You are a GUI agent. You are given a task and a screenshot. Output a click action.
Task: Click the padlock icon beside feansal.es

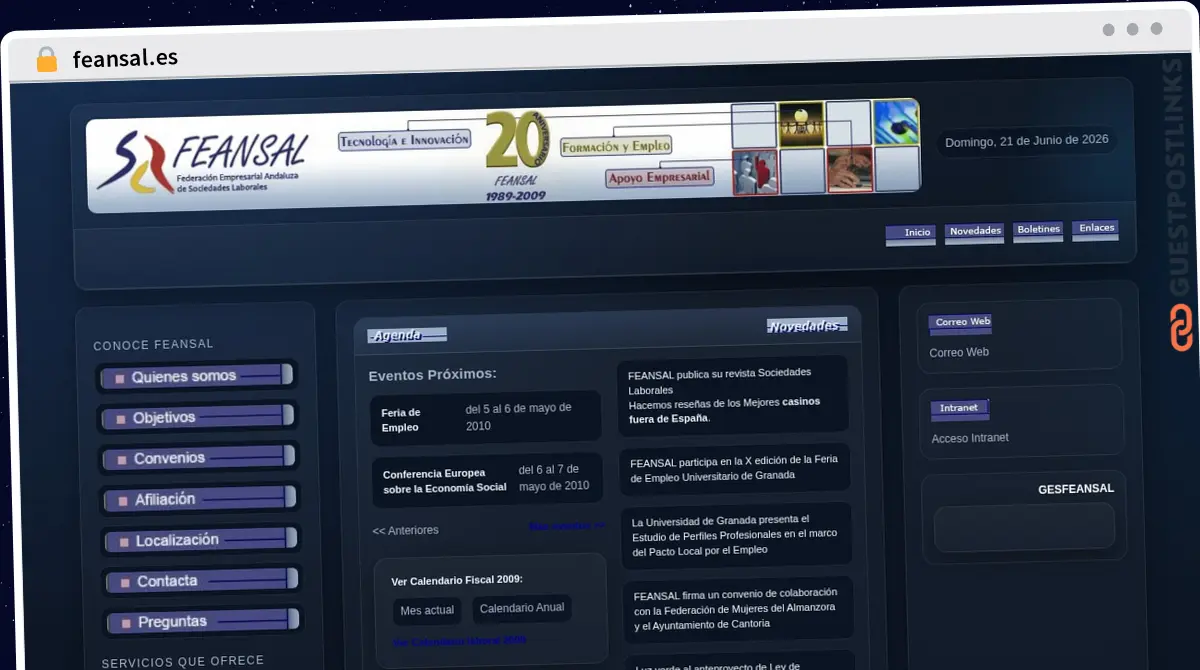46,59
